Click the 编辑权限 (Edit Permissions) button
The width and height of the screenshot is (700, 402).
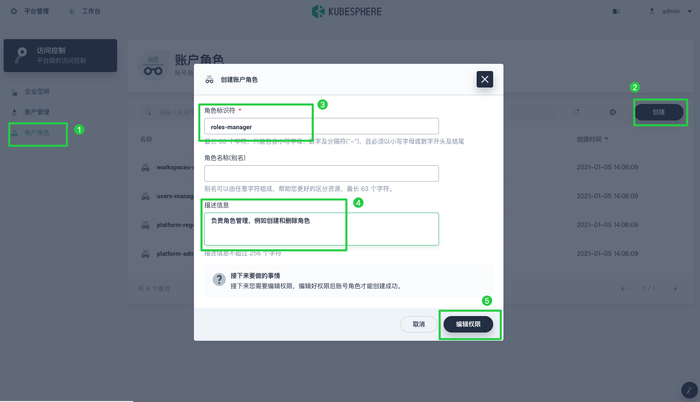click(x=468, y=324)
